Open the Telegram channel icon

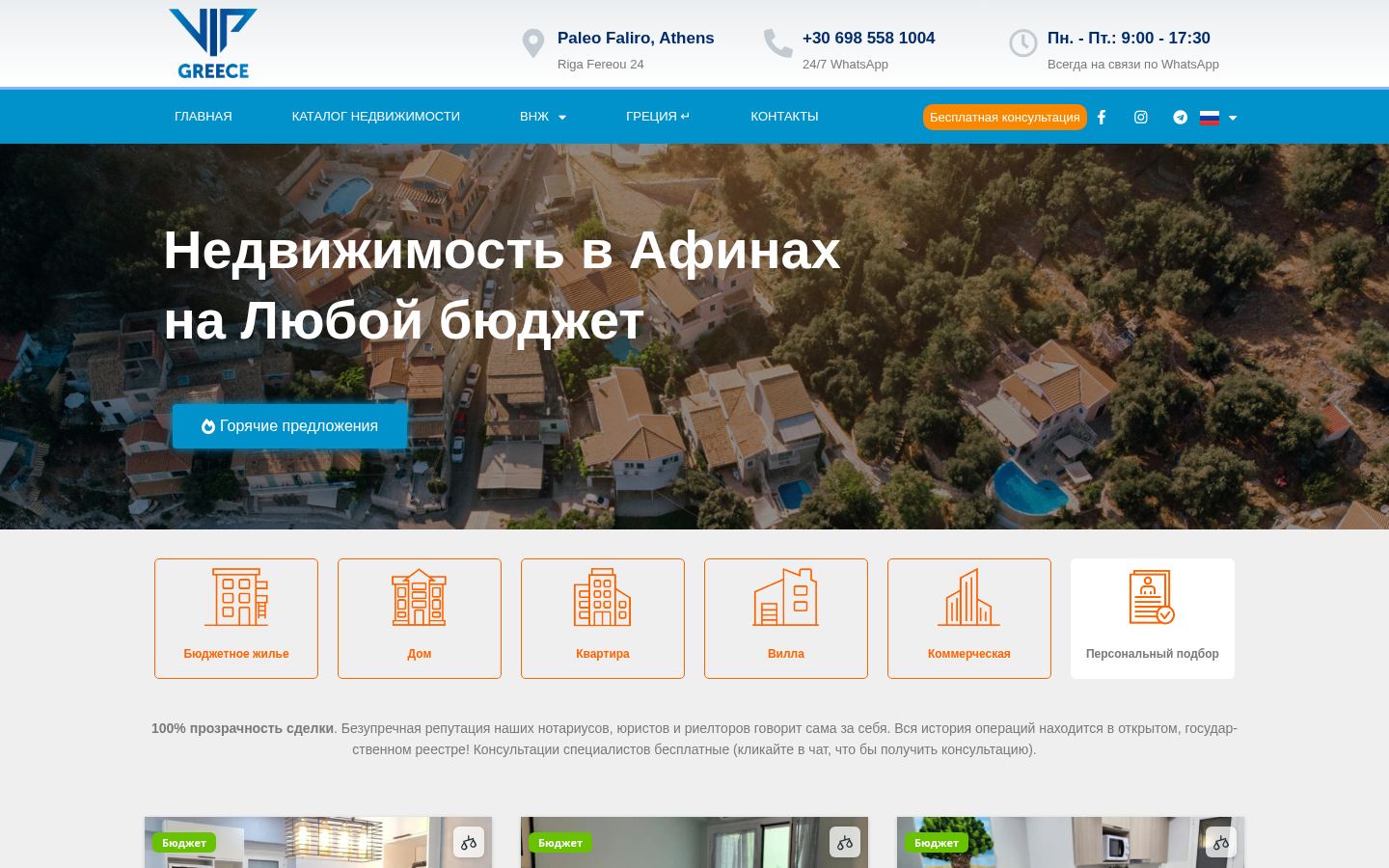coord(1181,117)
